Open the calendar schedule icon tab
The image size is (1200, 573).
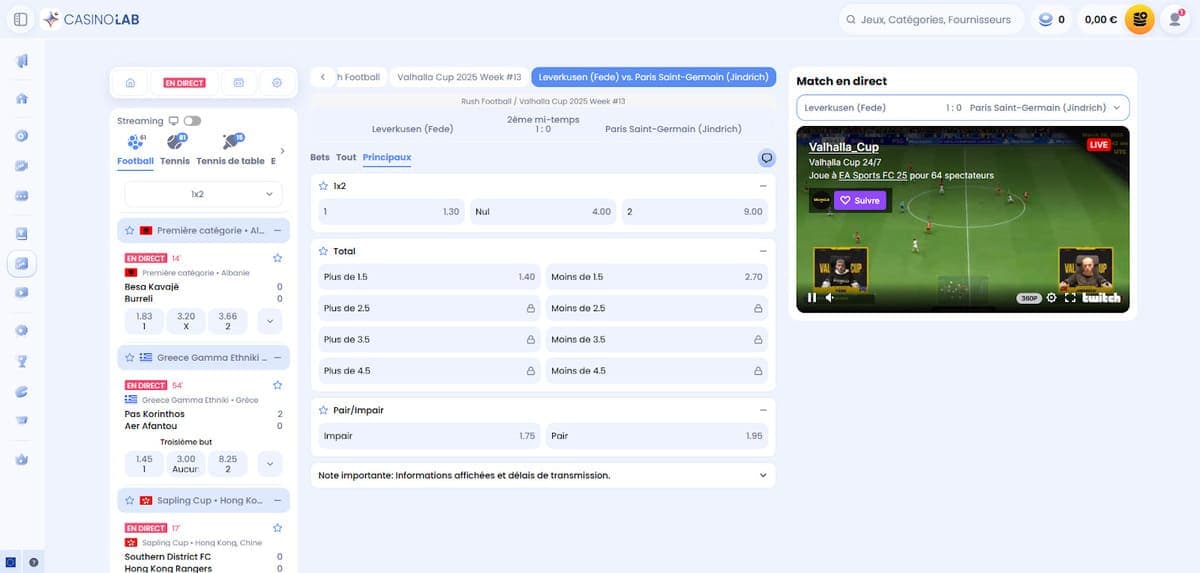238,83
